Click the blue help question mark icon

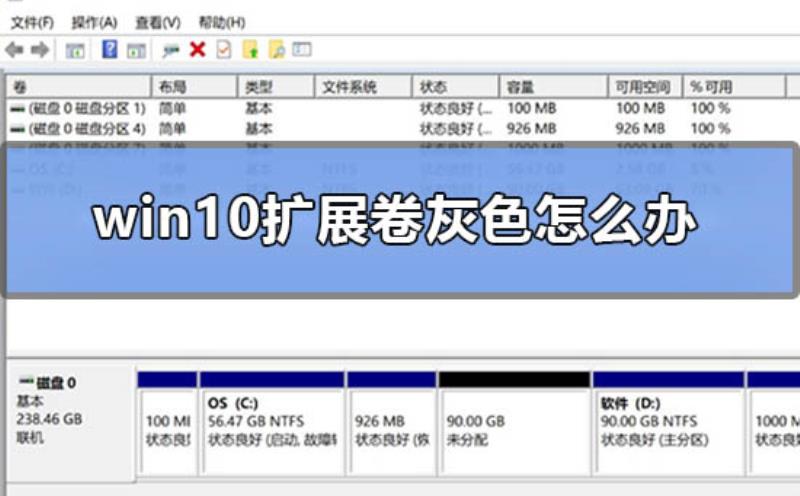point(109,49)
